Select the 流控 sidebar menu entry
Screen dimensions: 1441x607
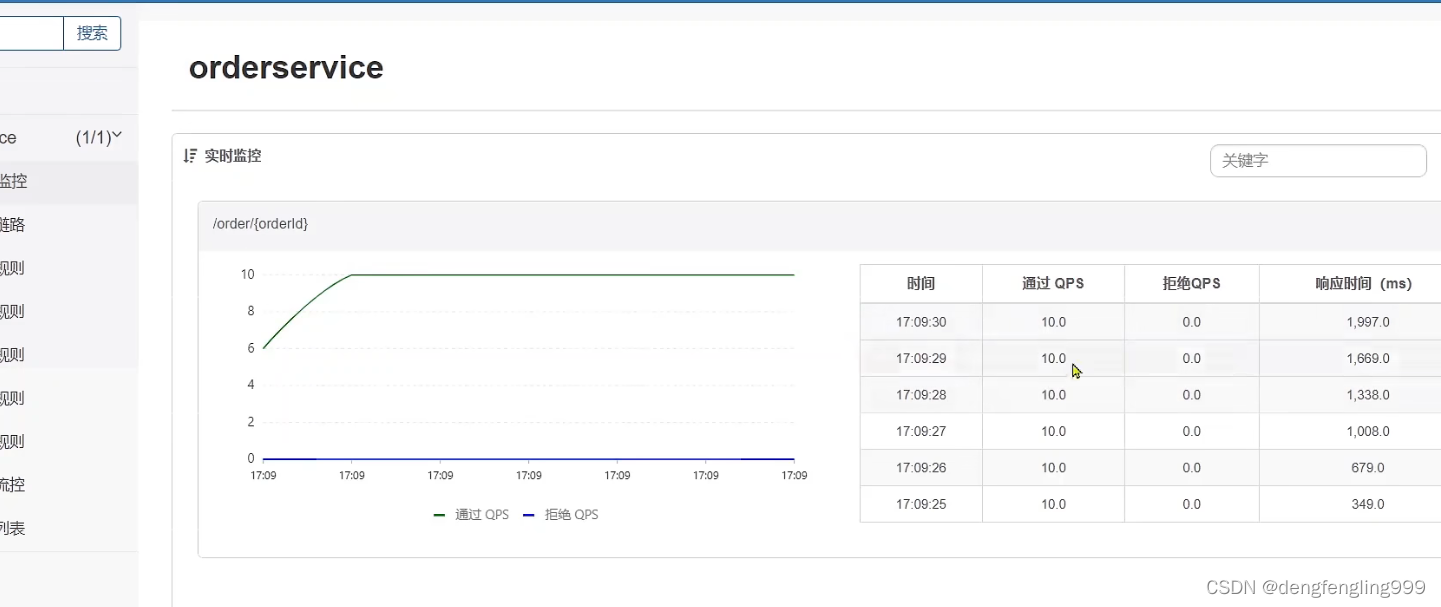(x=12, y=485)
